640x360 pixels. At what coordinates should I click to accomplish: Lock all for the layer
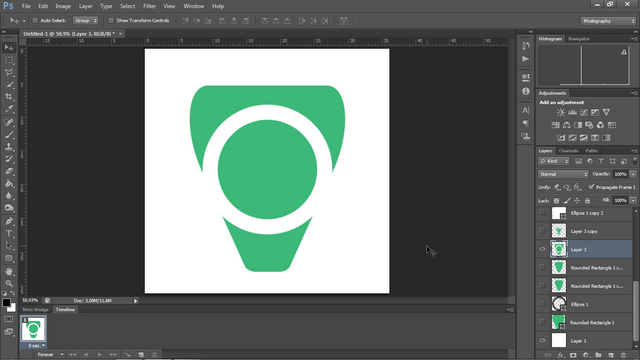587,200
